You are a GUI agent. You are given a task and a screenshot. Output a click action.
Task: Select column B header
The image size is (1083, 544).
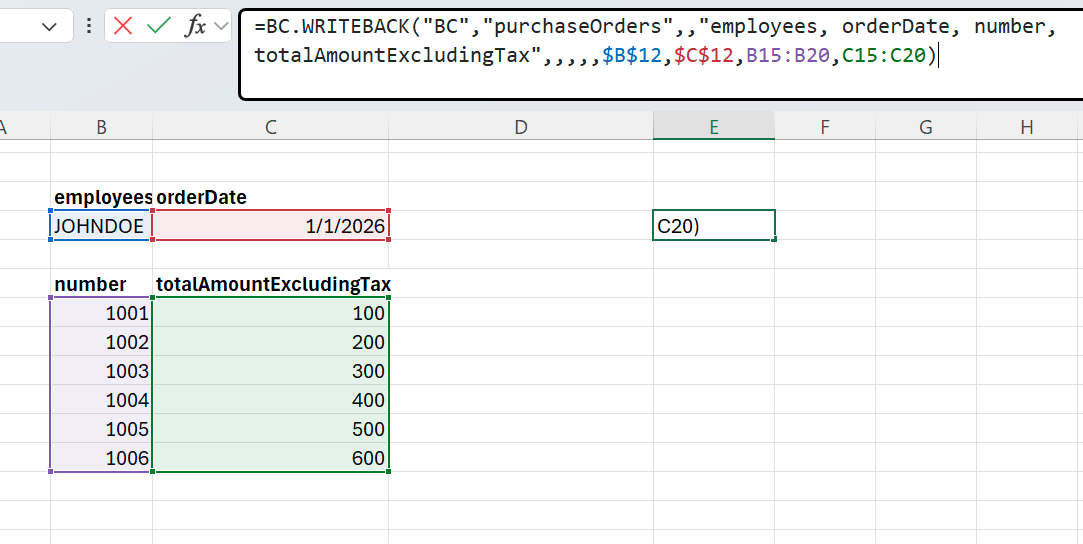[x=101, y=126]
